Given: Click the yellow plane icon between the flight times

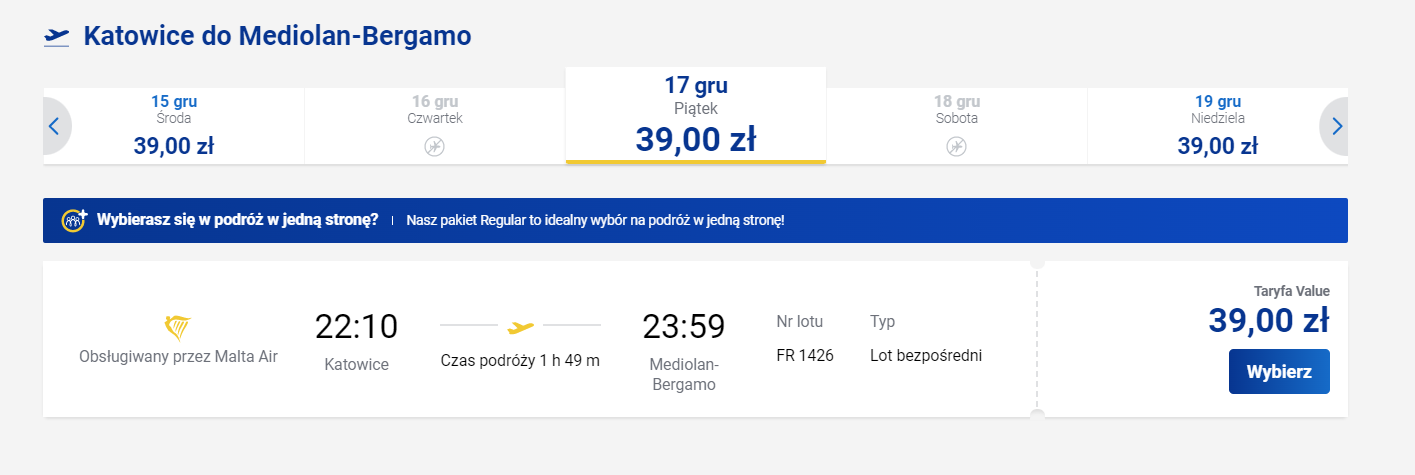Looking at the screenshot, I should coord(521,326).
